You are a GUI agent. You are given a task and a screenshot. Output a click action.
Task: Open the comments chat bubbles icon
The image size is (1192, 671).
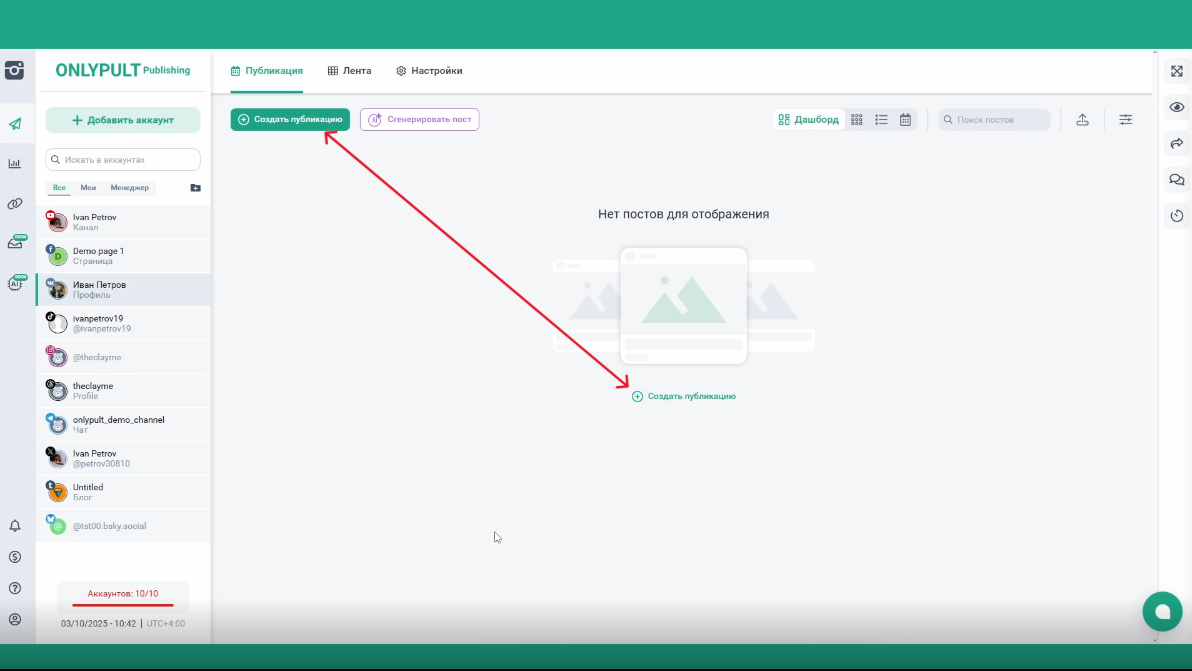(x=1176, y=180)
